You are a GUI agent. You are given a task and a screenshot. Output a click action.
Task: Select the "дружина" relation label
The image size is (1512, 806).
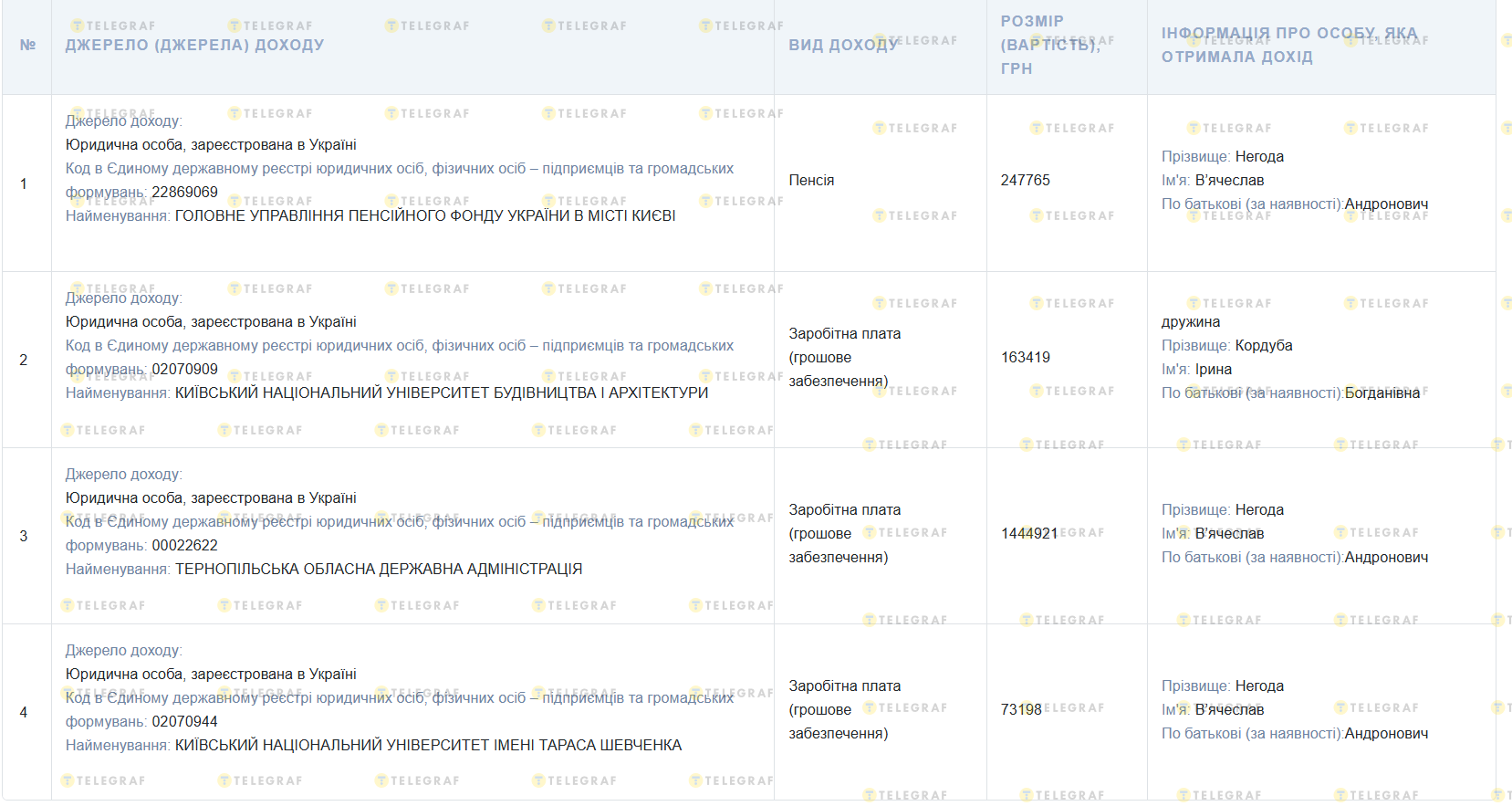pyautogui.click(x=1190, y=322)
